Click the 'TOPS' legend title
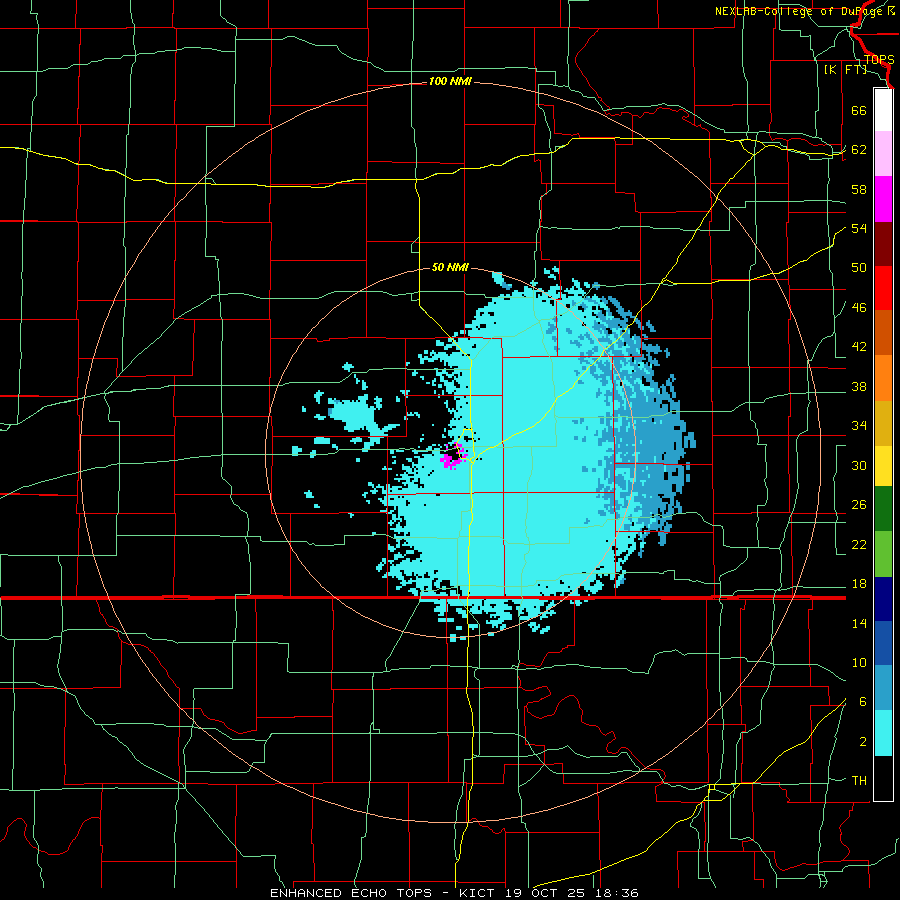 [x=879, y=60]
